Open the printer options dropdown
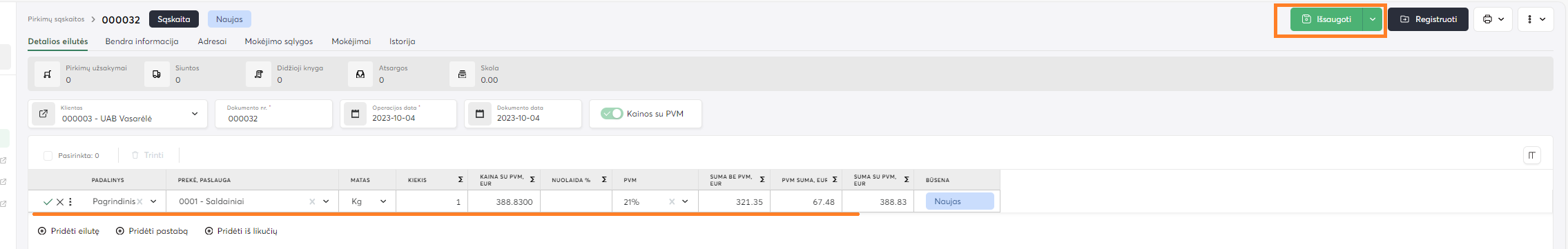1568x249 pixels. tap(1493, 19)
